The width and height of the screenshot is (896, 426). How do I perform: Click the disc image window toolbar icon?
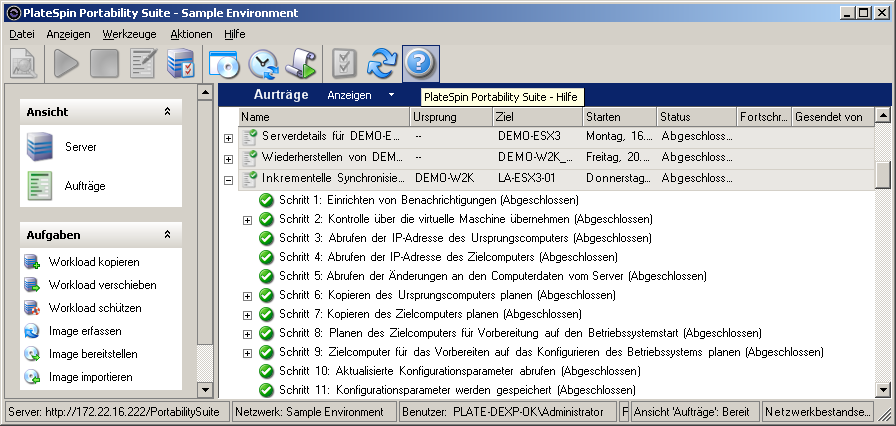click(x=224, y=63)
